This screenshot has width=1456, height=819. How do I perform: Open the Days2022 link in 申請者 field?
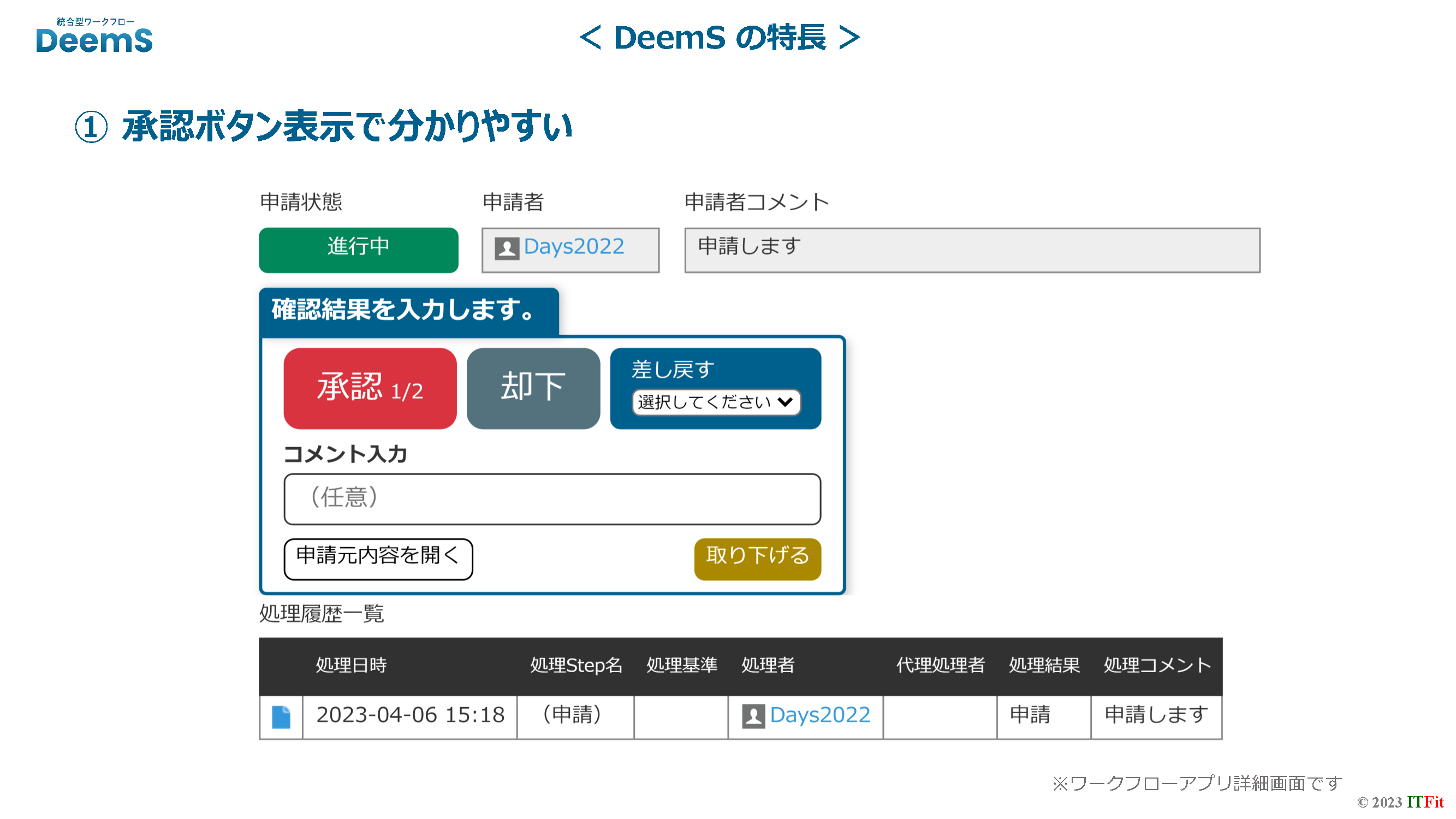[x=573, y=246]
